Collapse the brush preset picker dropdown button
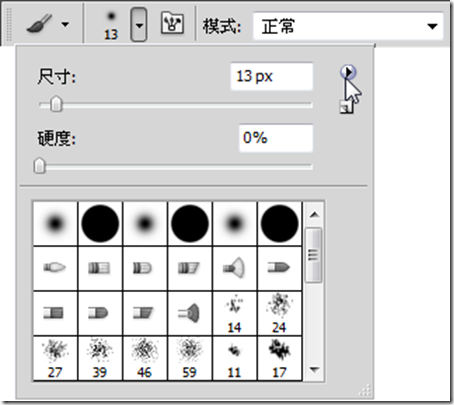454x405 pixels. [x=139, y=25]
